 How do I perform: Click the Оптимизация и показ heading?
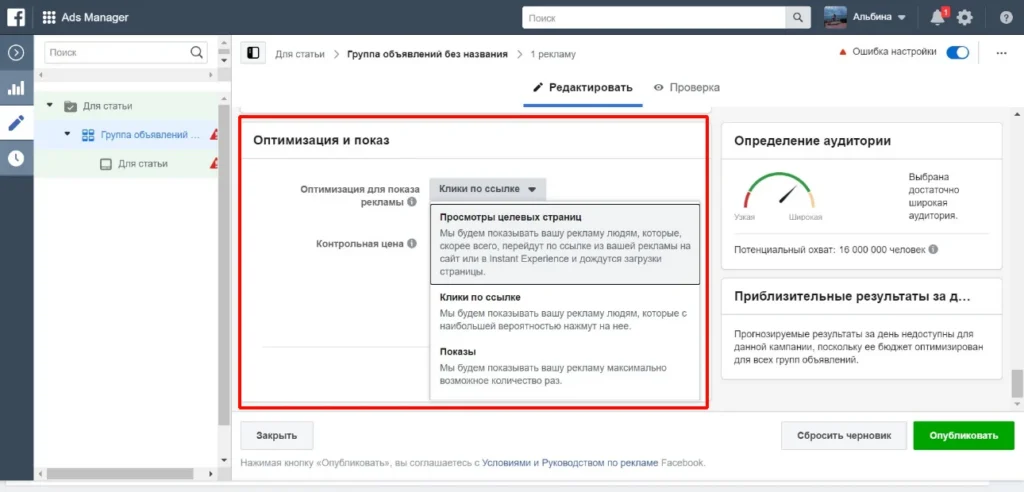tap(321, 140)
